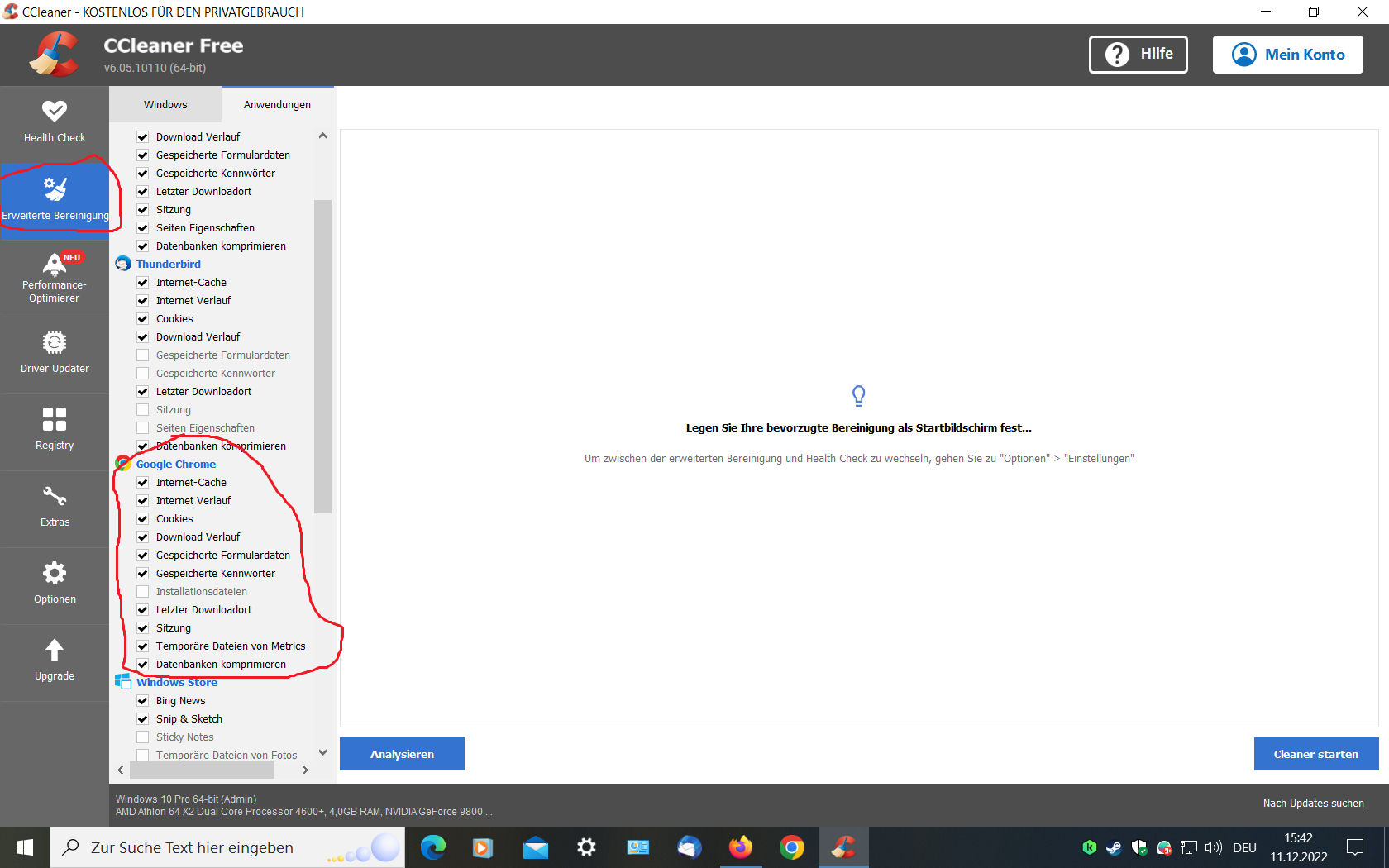Viewport: 1389px width, 868px height.
Task: Select the Windows Store group header
Action: (177, 683)
